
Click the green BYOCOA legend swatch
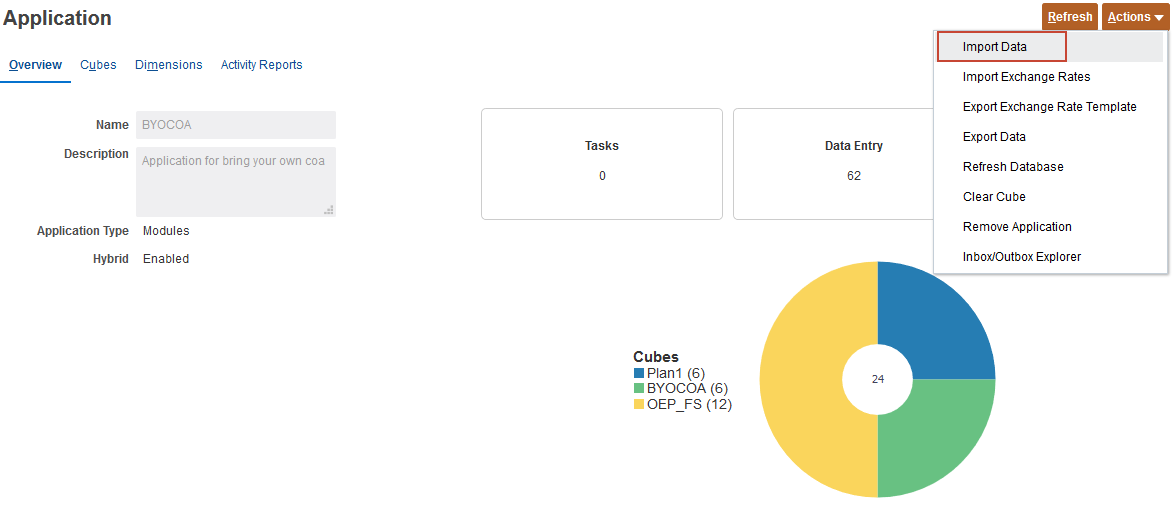(639, 389)
